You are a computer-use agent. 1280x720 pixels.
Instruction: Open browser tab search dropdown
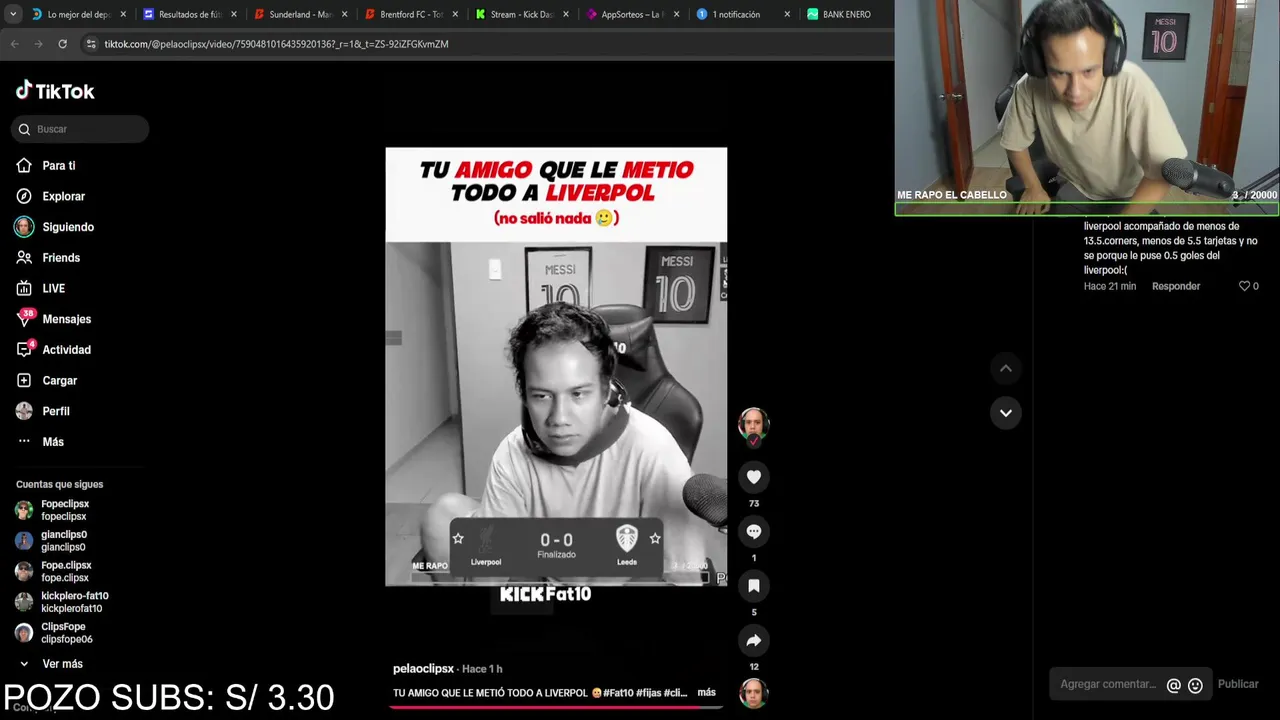click(x=12, y=14)
